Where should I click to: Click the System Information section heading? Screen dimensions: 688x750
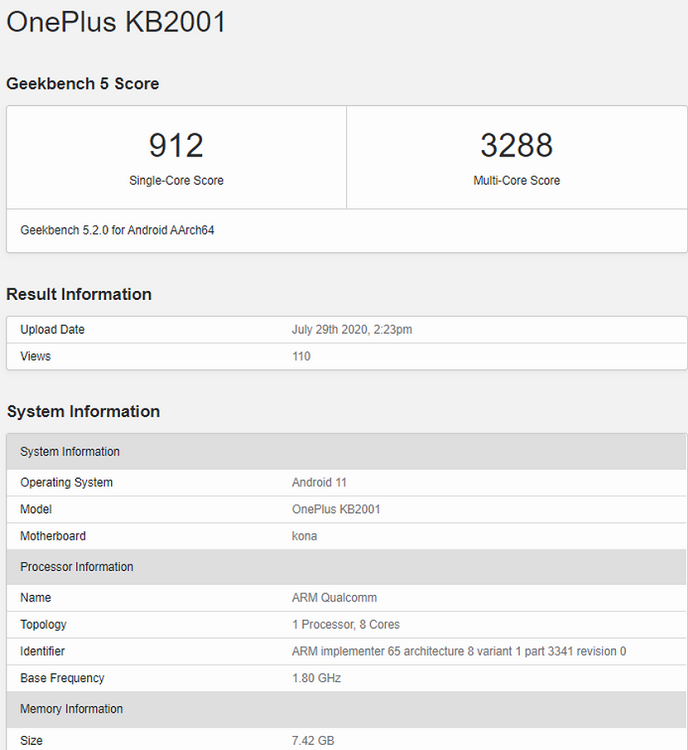(x=83, y=411)
